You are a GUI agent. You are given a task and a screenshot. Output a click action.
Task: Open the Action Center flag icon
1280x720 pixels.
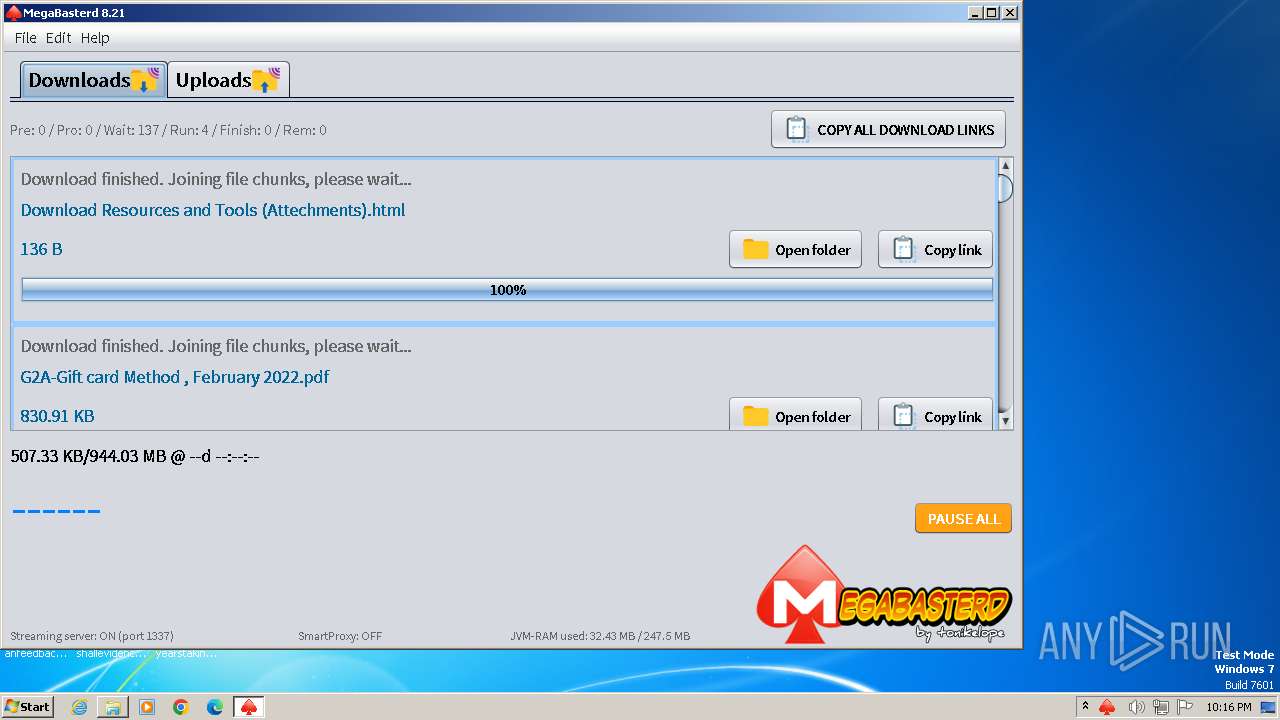pyautogui.click(x=1185, y=707)
